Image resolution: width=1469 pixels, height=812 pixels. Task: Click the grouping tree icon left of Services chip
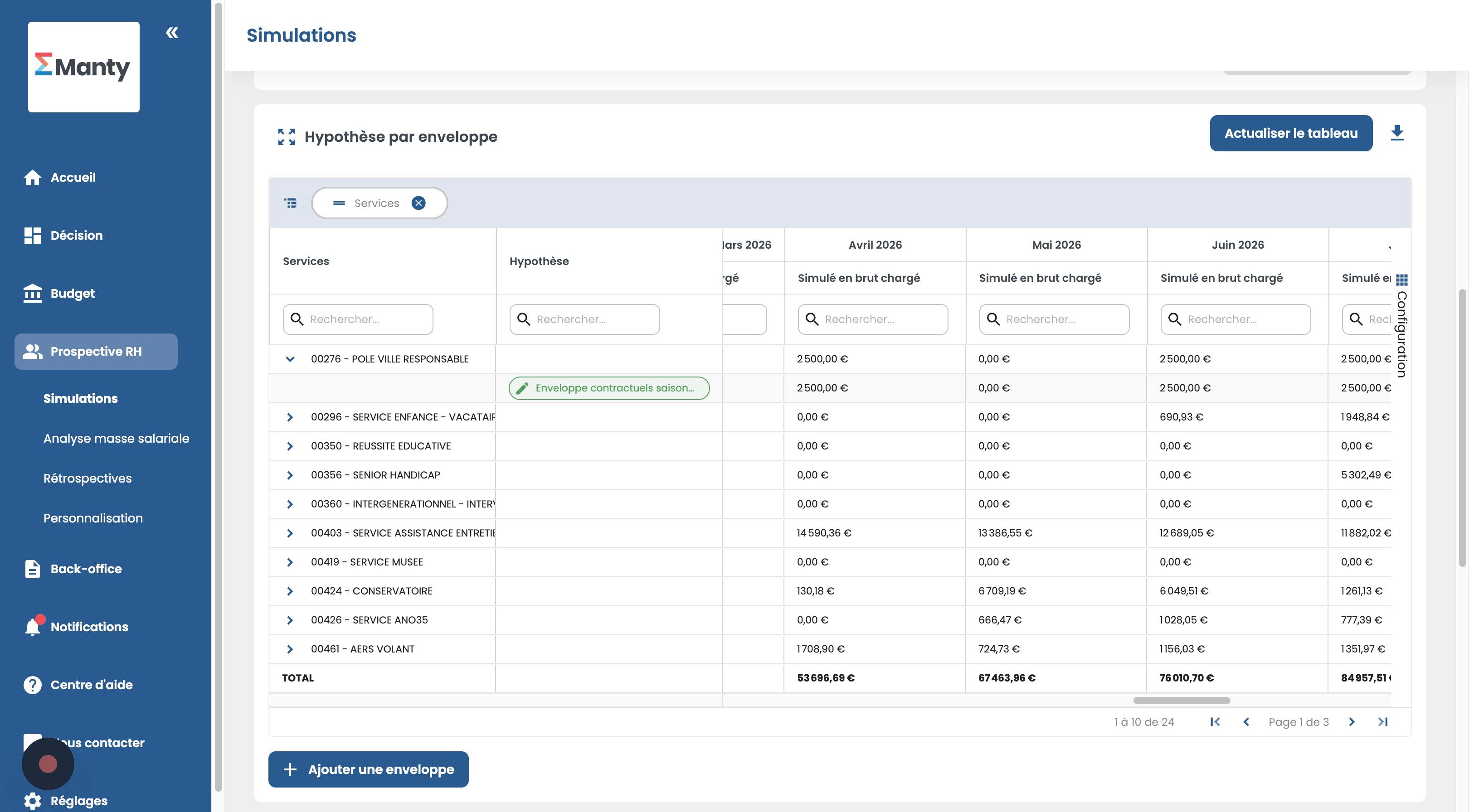[290, 203]
